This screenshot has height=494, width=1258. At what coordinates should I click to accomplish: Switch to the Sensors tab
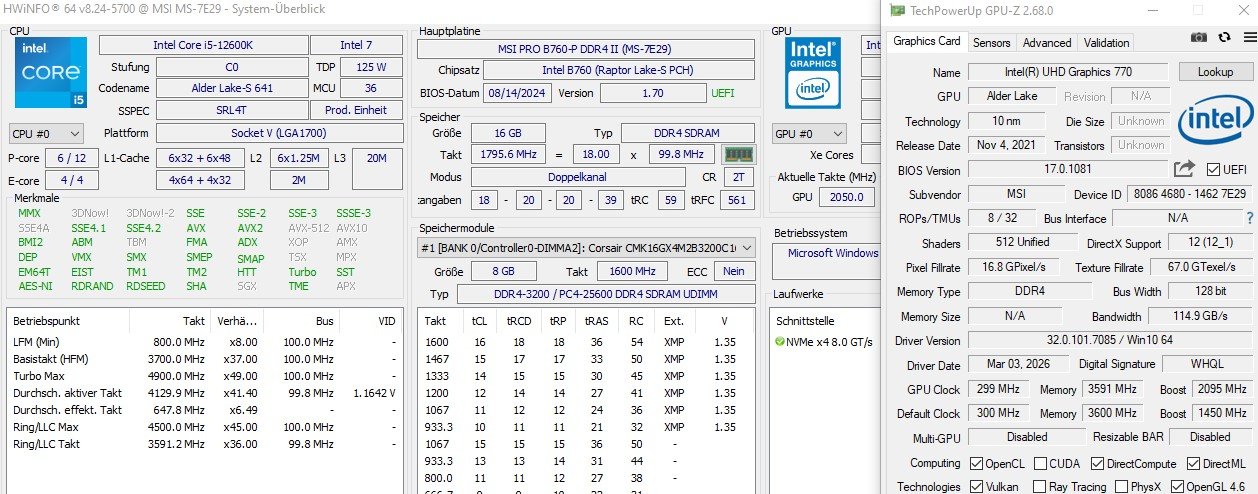991,43
